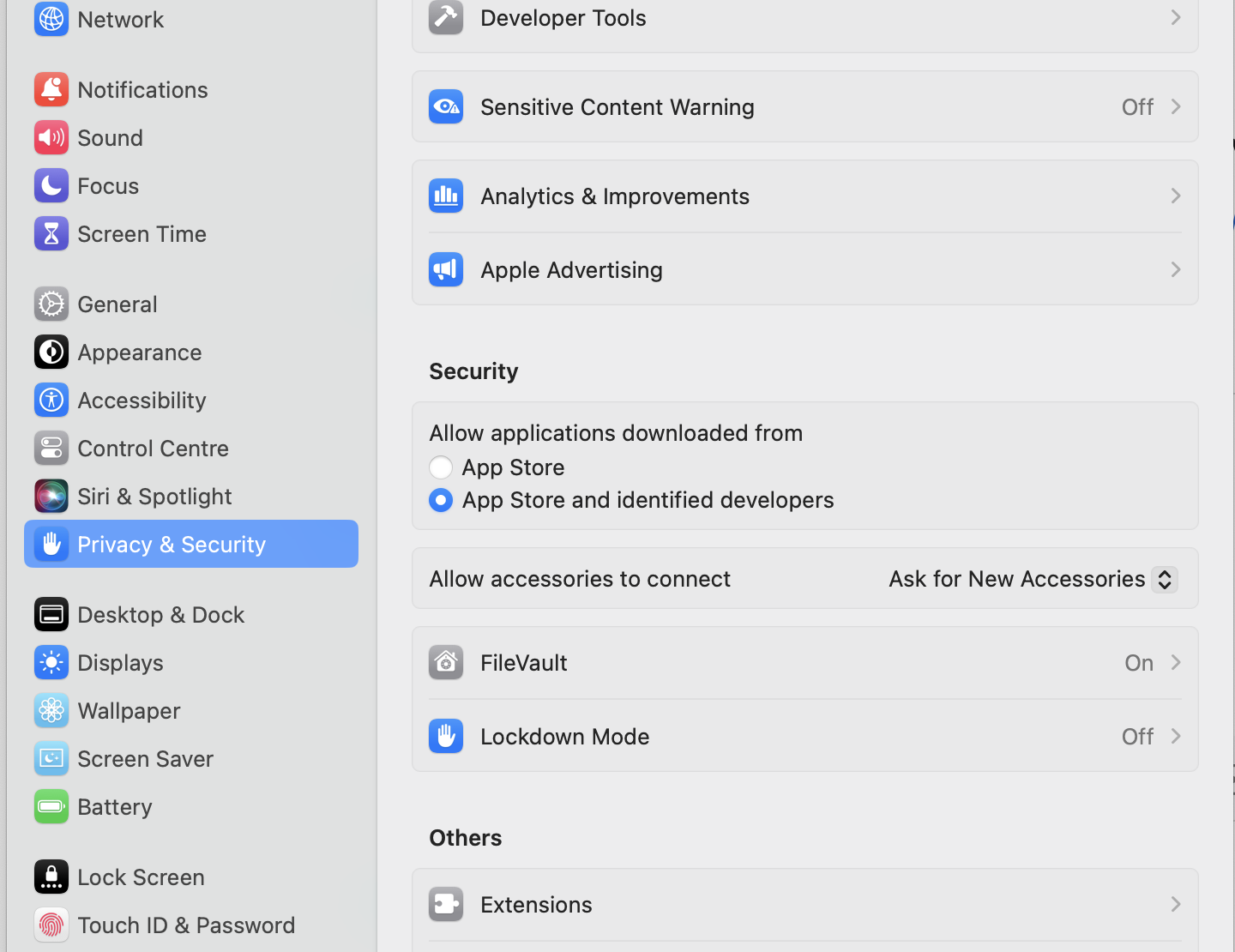Open the Allow accessories to connect dropdown
Image resolution: width=1235 pixels, height=952 pixels.
click(x=1164, y=579)
